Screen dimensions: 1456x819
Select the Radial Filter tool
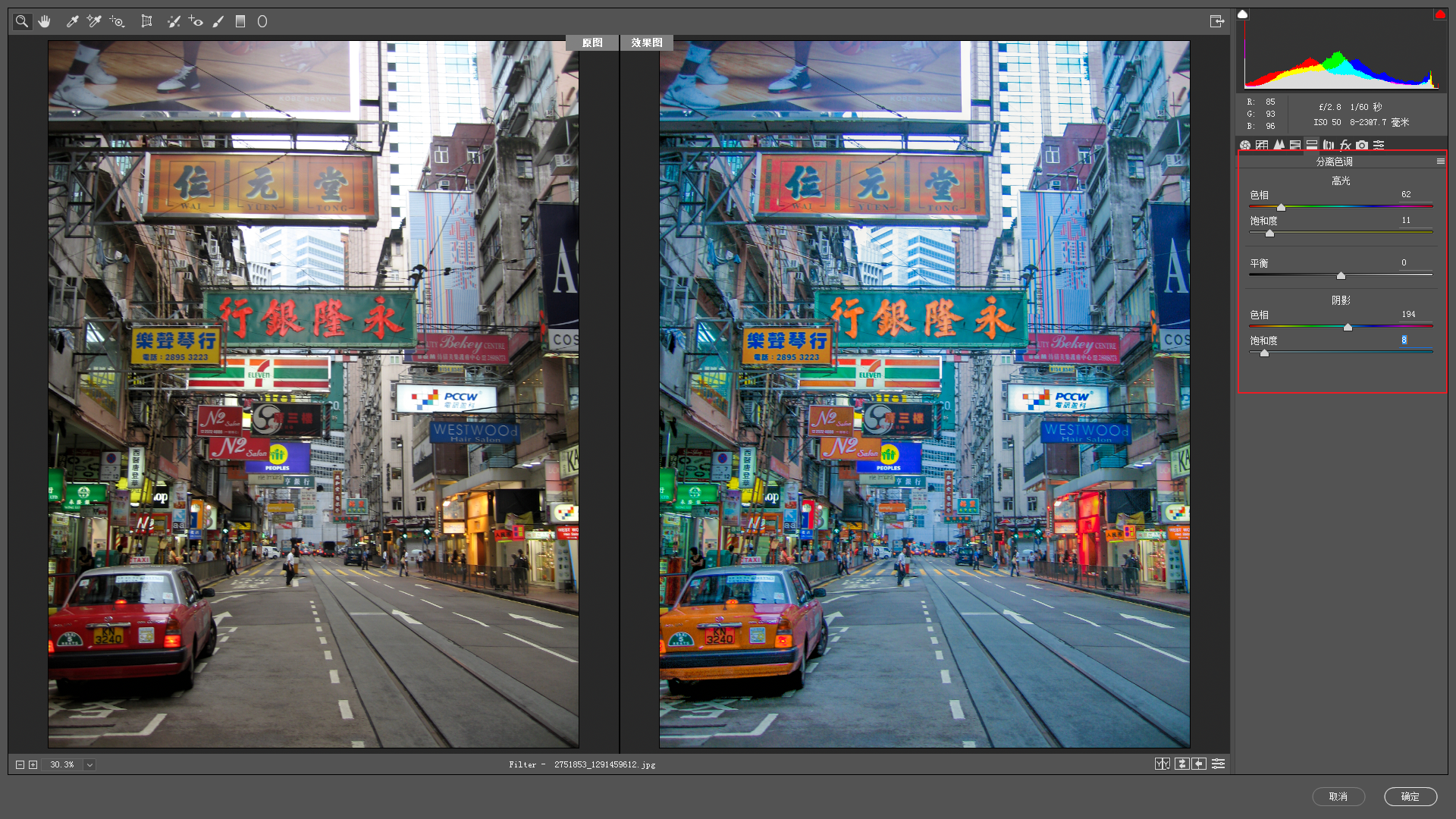click(x=262, y=21)
